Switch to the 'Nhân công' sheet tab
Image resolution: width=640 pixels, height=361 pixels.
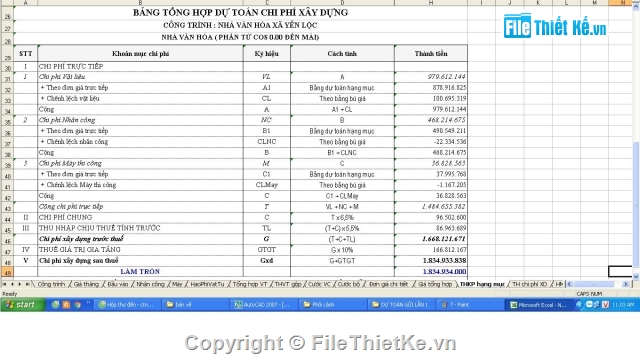click(x=150, y=284)
